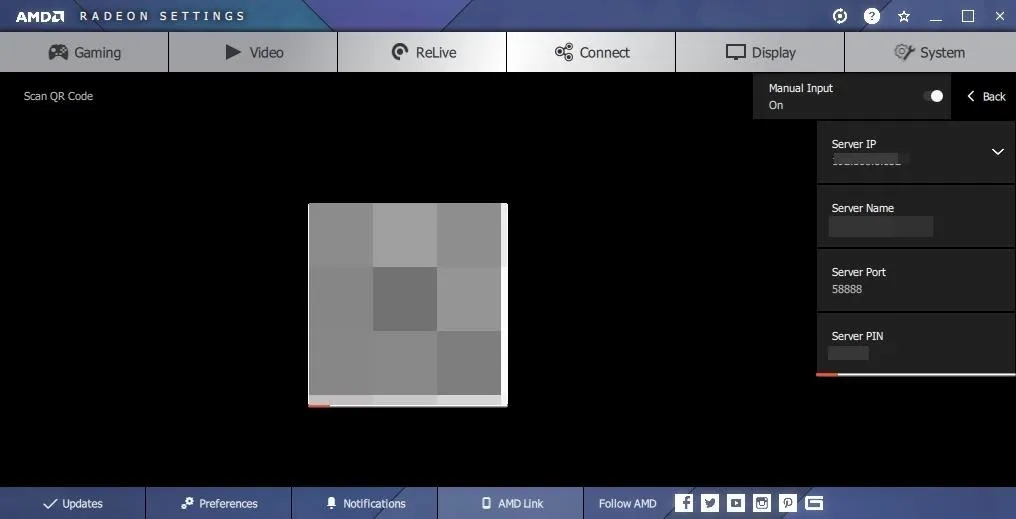1016x519 pixels.
Task: Open the AMD Gaming Evolved icon
Action: [x=814, y=503]
